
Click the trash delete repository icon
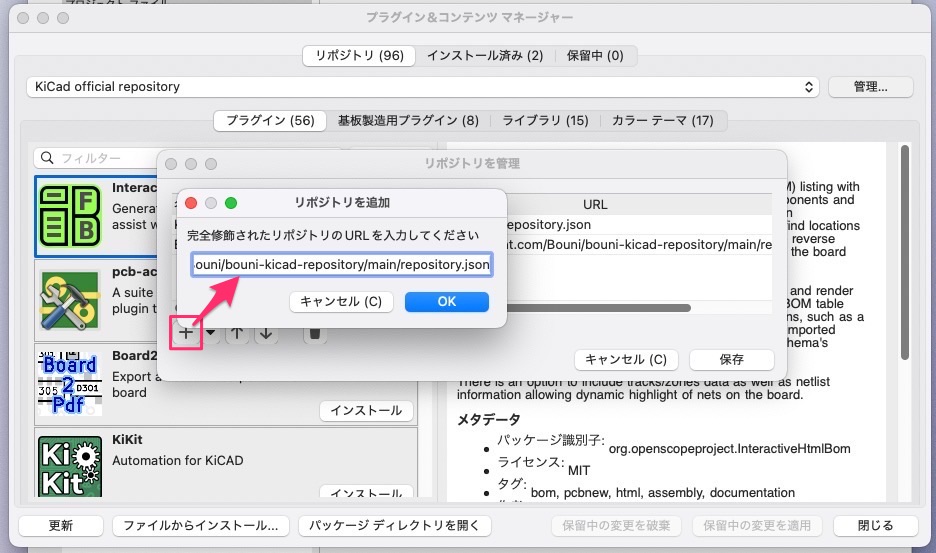(x=314, y=334)
